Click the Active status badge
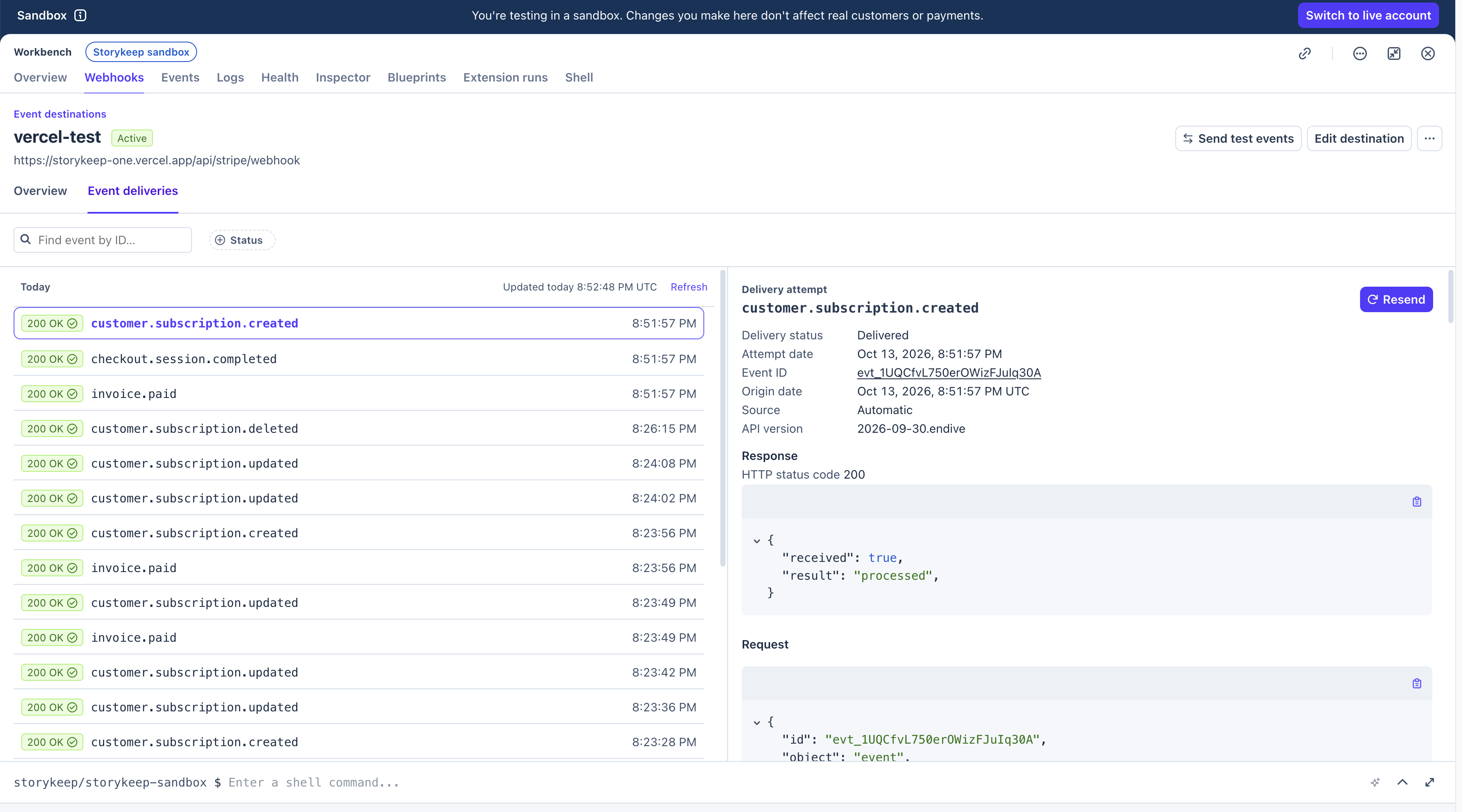Viewport: 1462px width, 812px height. [132, 138]
